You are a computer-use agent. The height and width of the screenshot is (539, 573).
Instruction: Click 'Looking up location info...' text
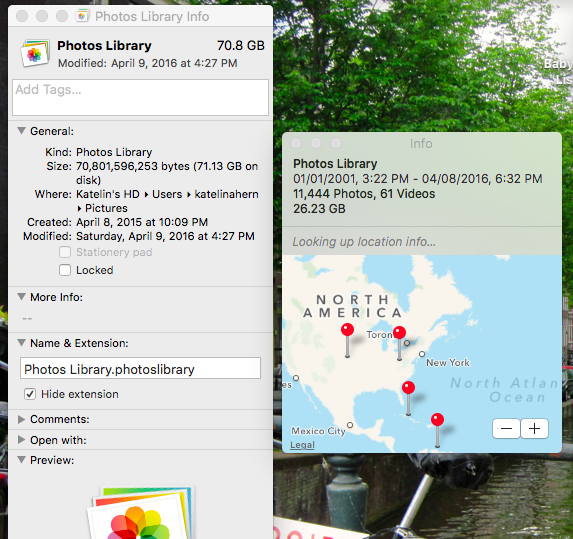click(x=364, y=242)
